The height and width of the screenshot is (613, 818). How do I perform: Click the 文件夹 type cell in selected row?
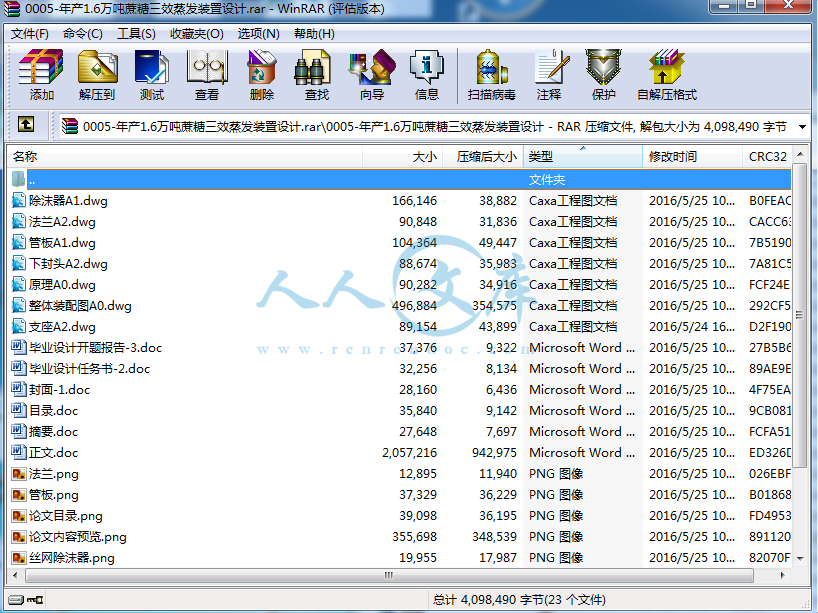coord(547,180)
